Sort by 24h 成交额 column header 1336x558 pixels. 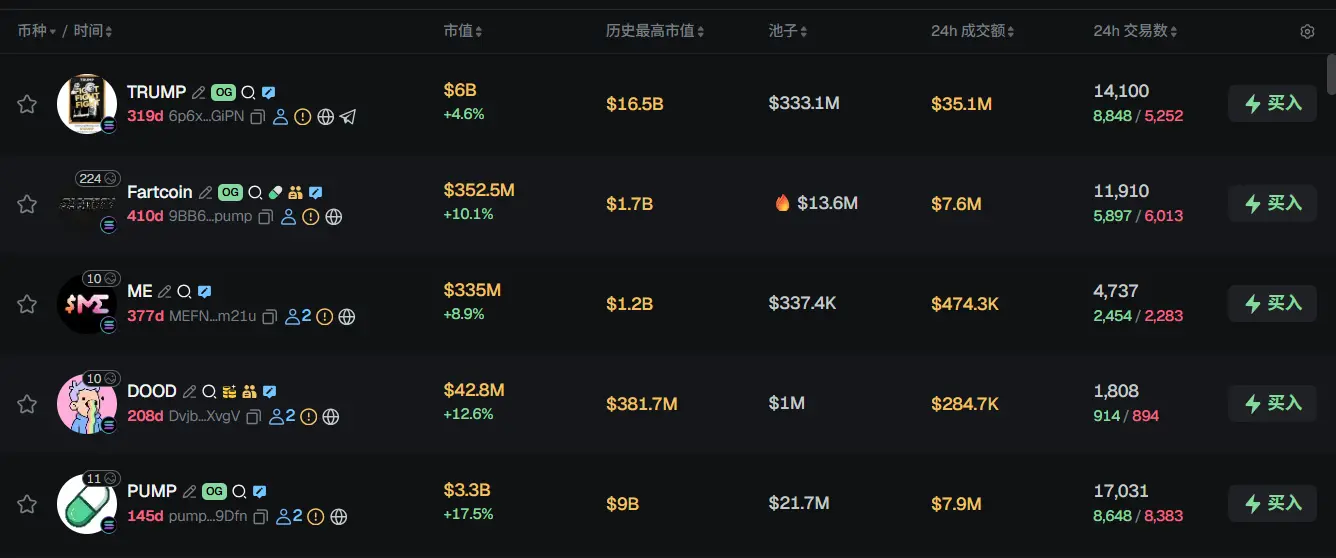(972, 32)
